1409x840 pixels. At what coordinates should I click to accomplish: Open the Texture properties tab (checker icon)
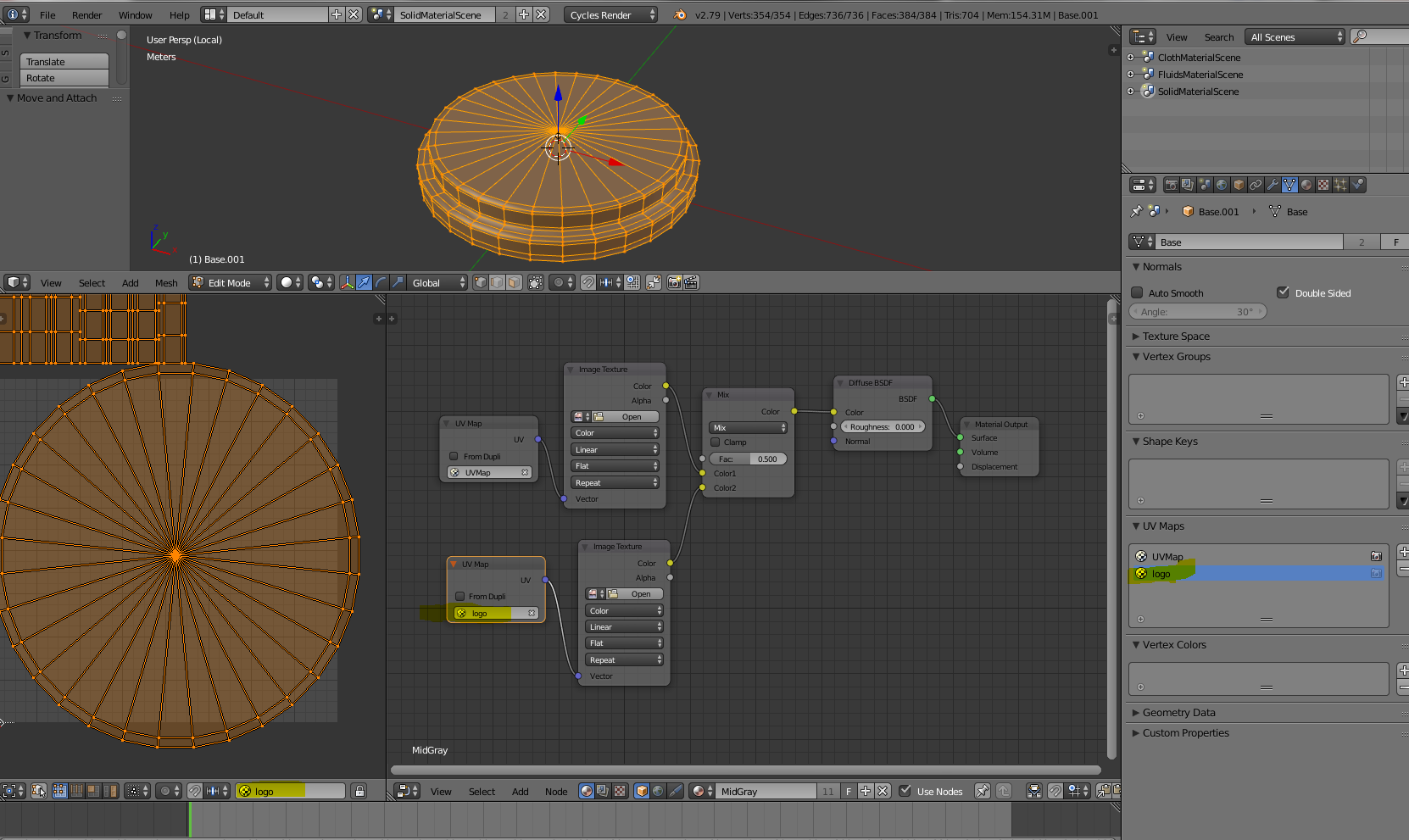(1323, 185)
